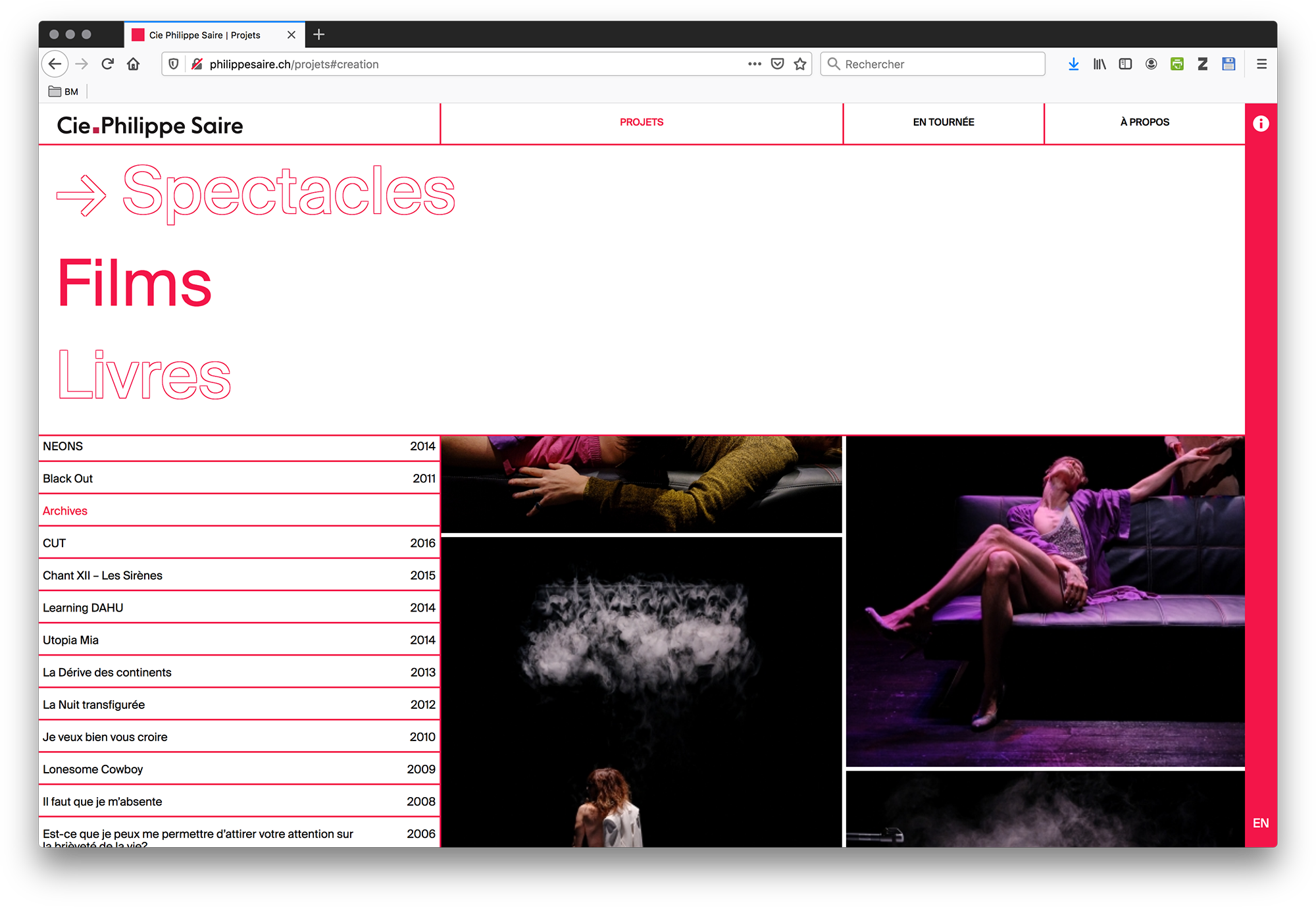Switch site language to EN

click(1261, 823)
